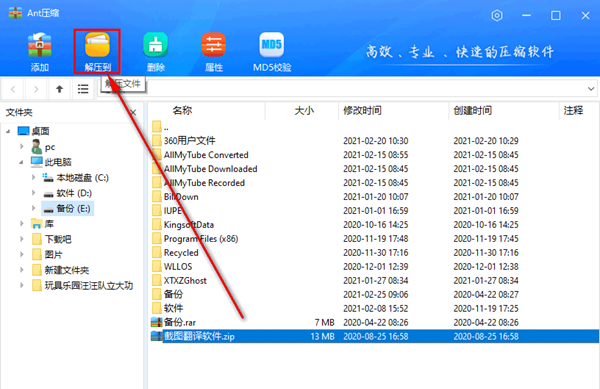Select the KingsoftData folder row
The width and height of the screenshot is (600, 389).
click(373, 225)
